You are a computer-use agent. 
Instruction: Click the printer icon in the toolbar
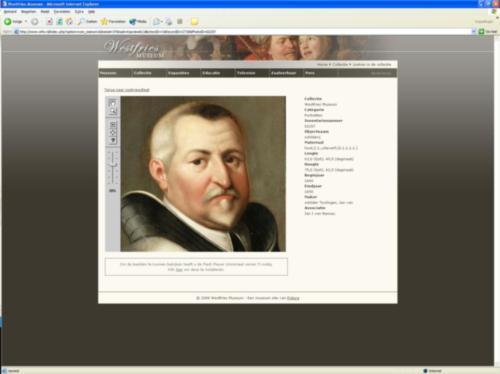[x=169, y=22]
